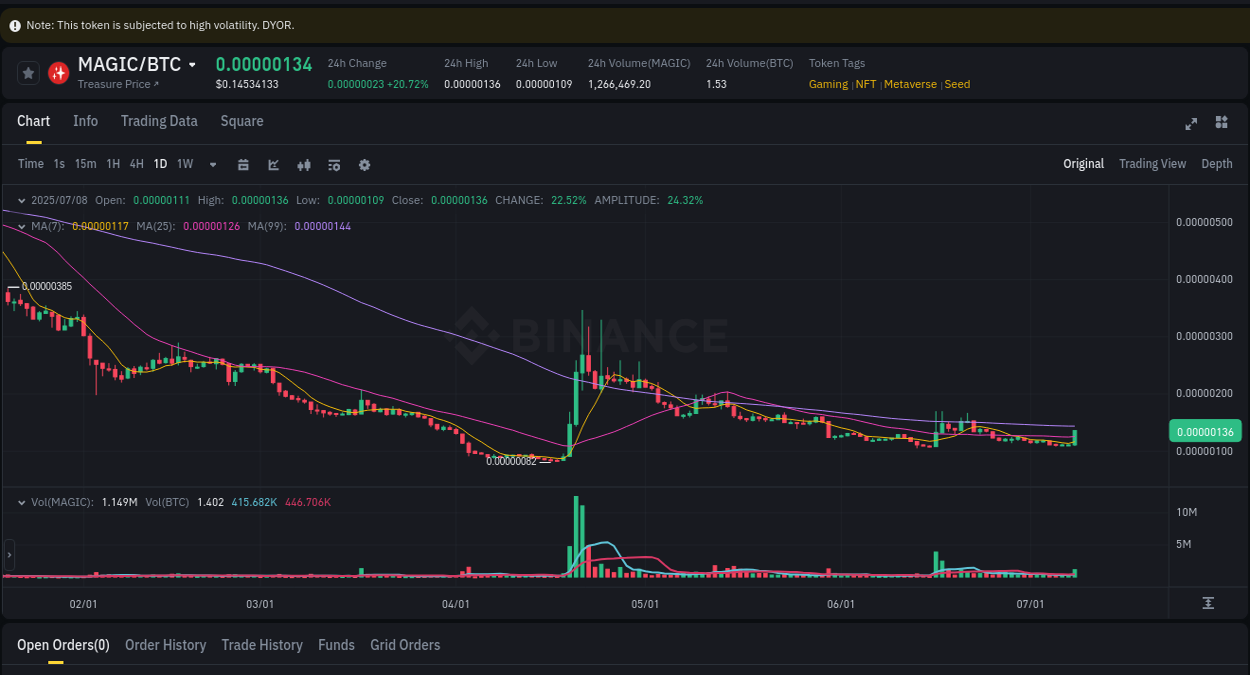Open extra time intervals dropdown arrow
Screen dimensions: 1250x675
[212, 164]
